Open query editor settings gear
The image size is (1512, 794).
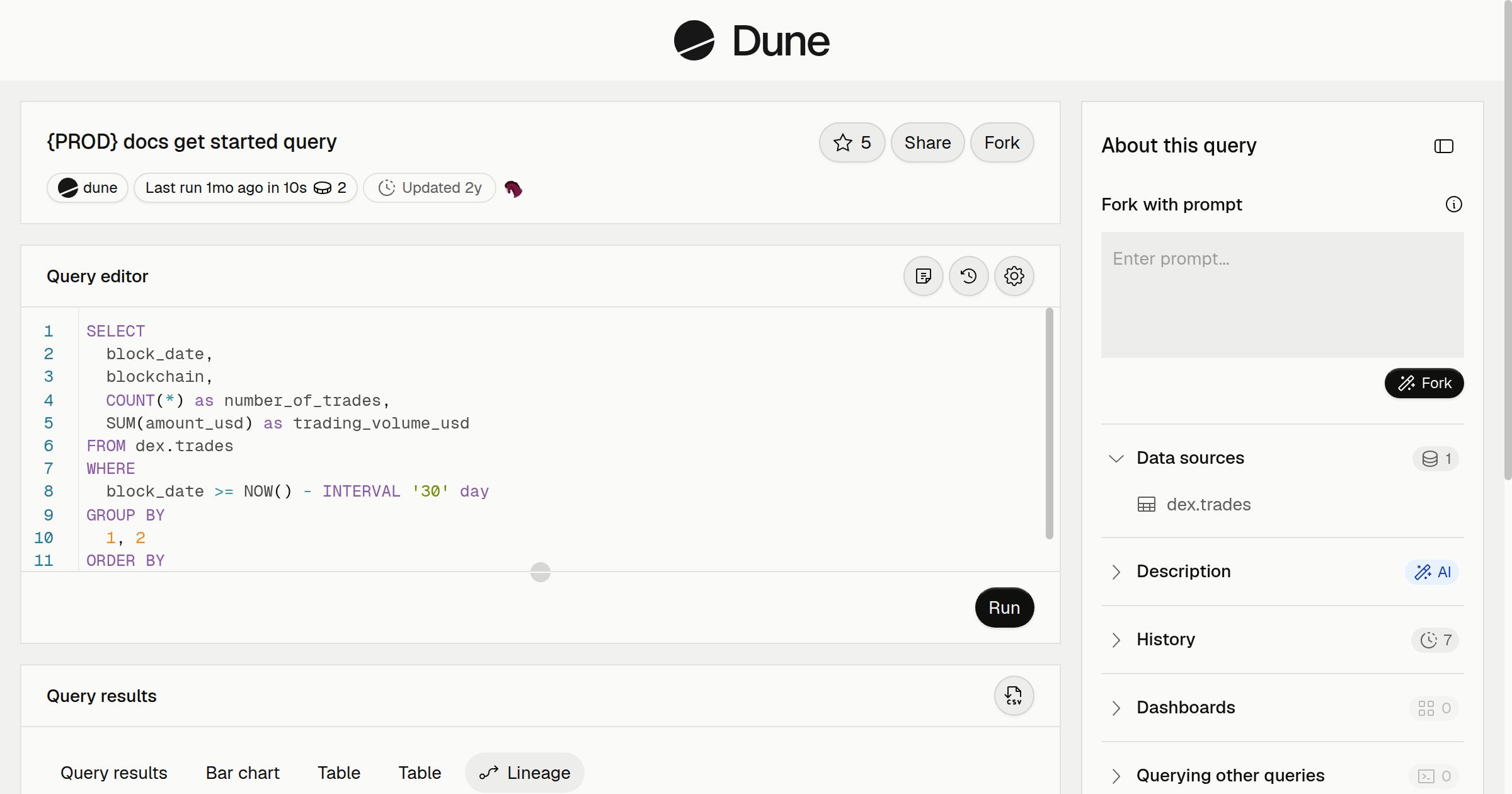click(x=1014, y=276)
